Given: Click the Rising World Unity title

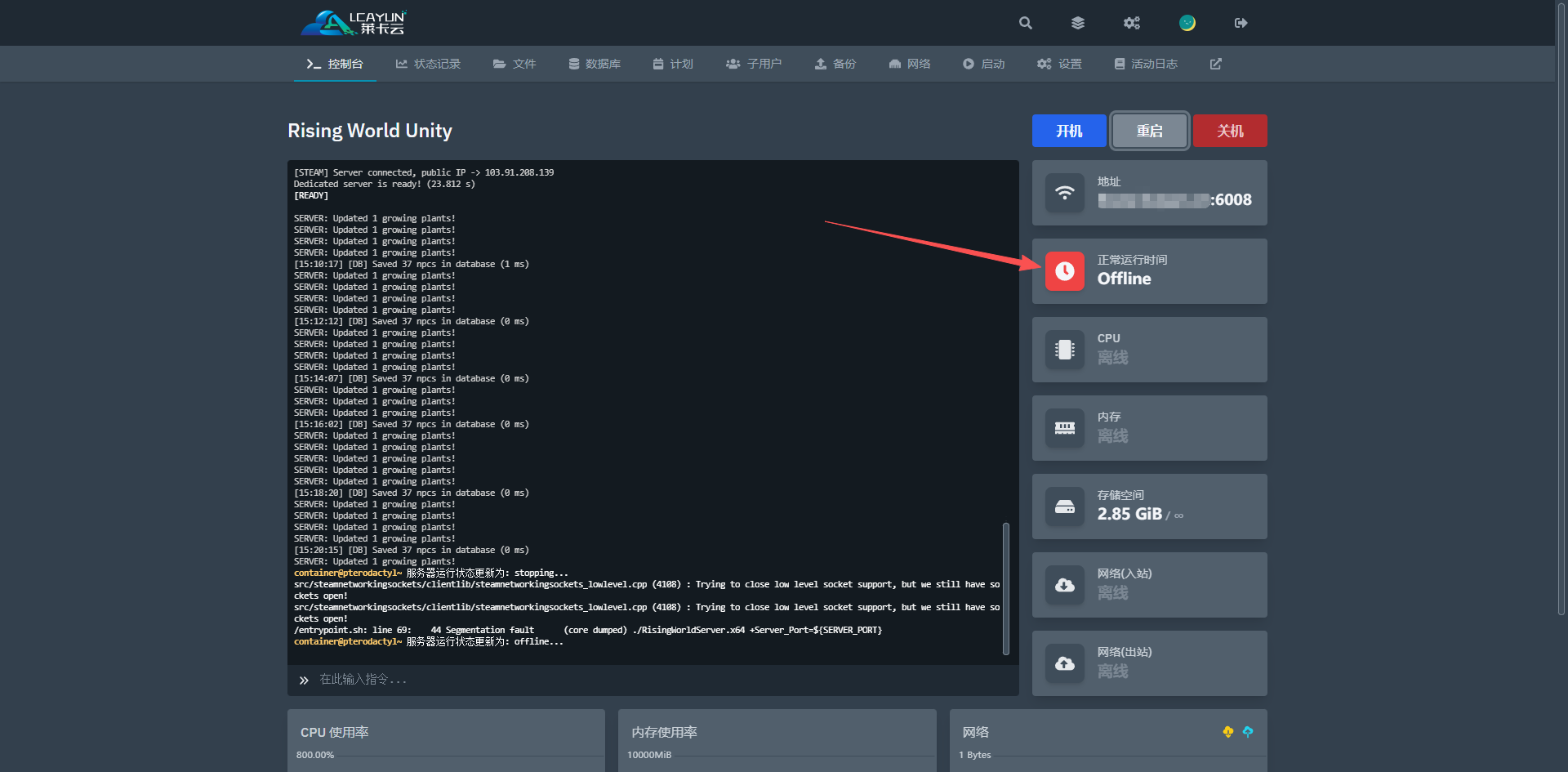Looking at the screenshot, I should pyautogui.click(x=370, y=131).
